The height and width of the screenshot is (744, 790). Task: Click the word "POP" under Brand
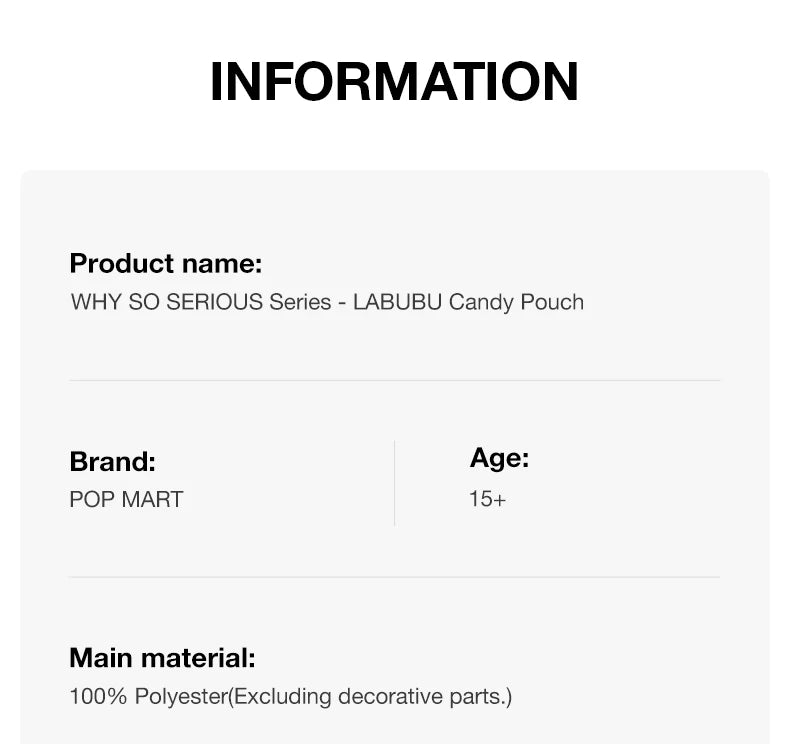coord(92,499)
